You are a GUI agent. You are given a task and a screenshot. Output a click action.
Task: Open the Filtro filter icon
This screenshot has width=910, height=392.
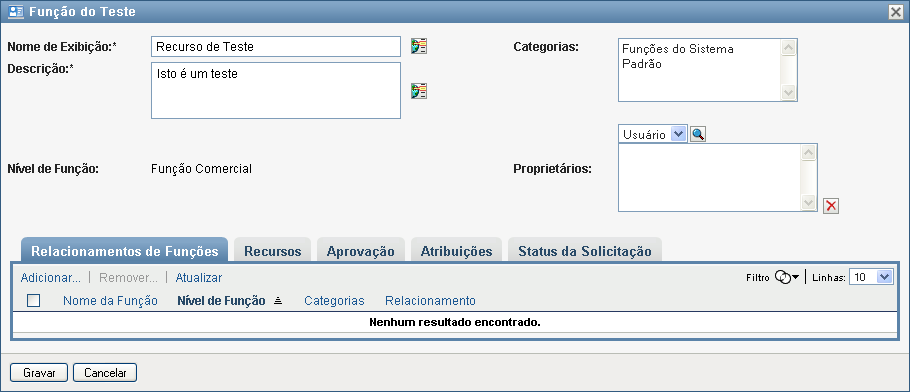click(x=783, y=278)
